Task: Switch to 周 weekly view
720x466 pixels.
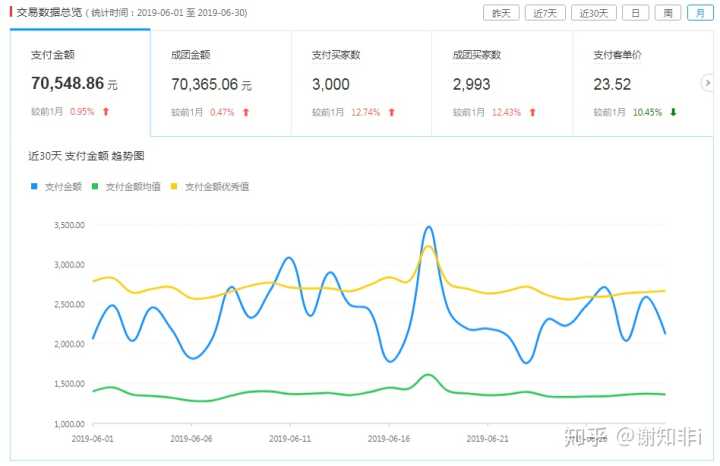Action: tap(667, 13)
